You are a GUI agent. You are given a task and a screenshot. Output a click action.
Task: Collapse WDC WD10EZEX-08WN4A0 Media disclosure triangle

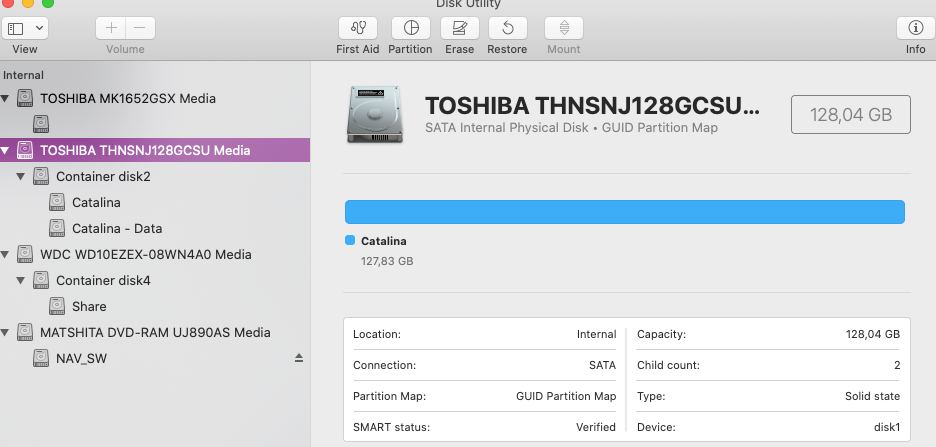pos(5,255)
